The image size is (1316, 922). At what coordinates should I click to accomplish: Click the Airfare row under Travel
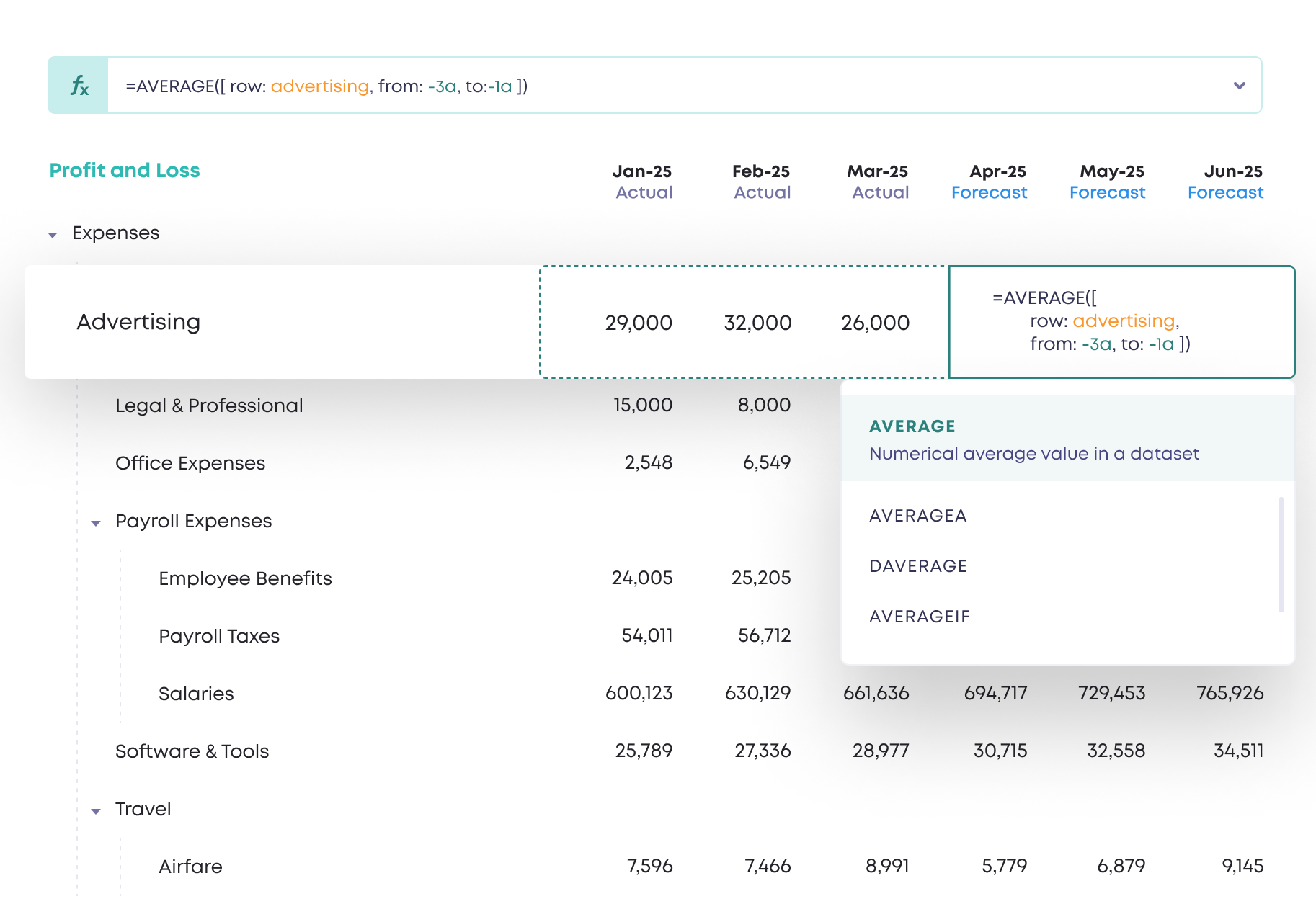(190, 867)
